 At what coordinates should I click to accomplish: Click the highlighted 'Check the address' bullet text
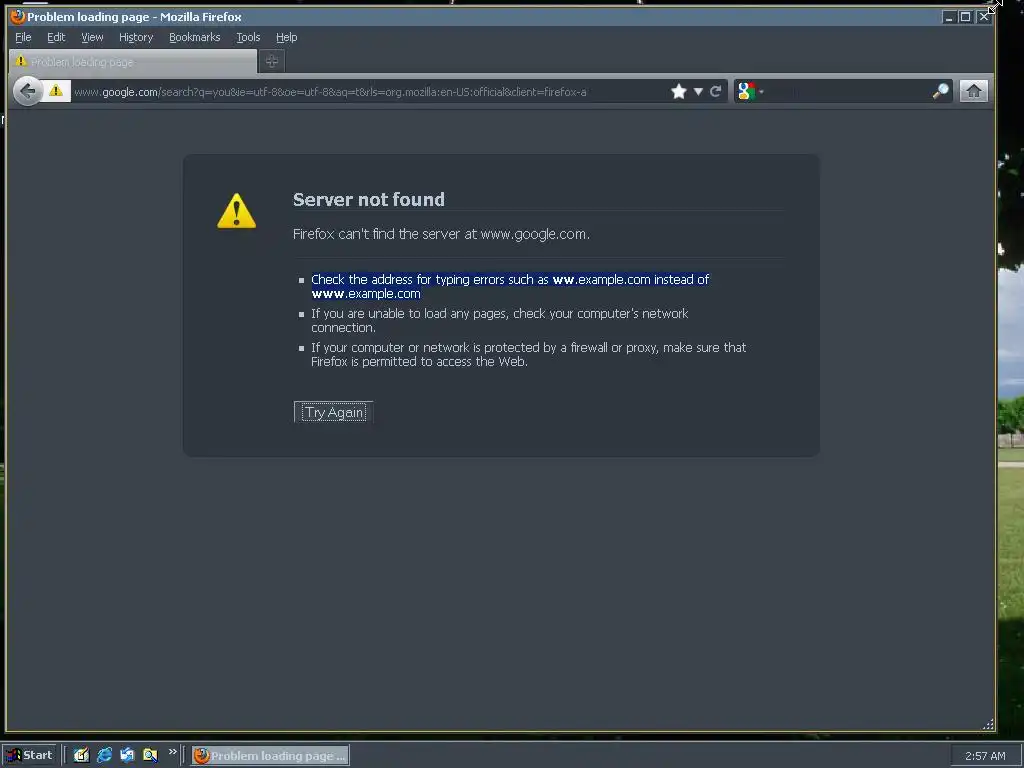pyautogui.click(x=510, y=287)
